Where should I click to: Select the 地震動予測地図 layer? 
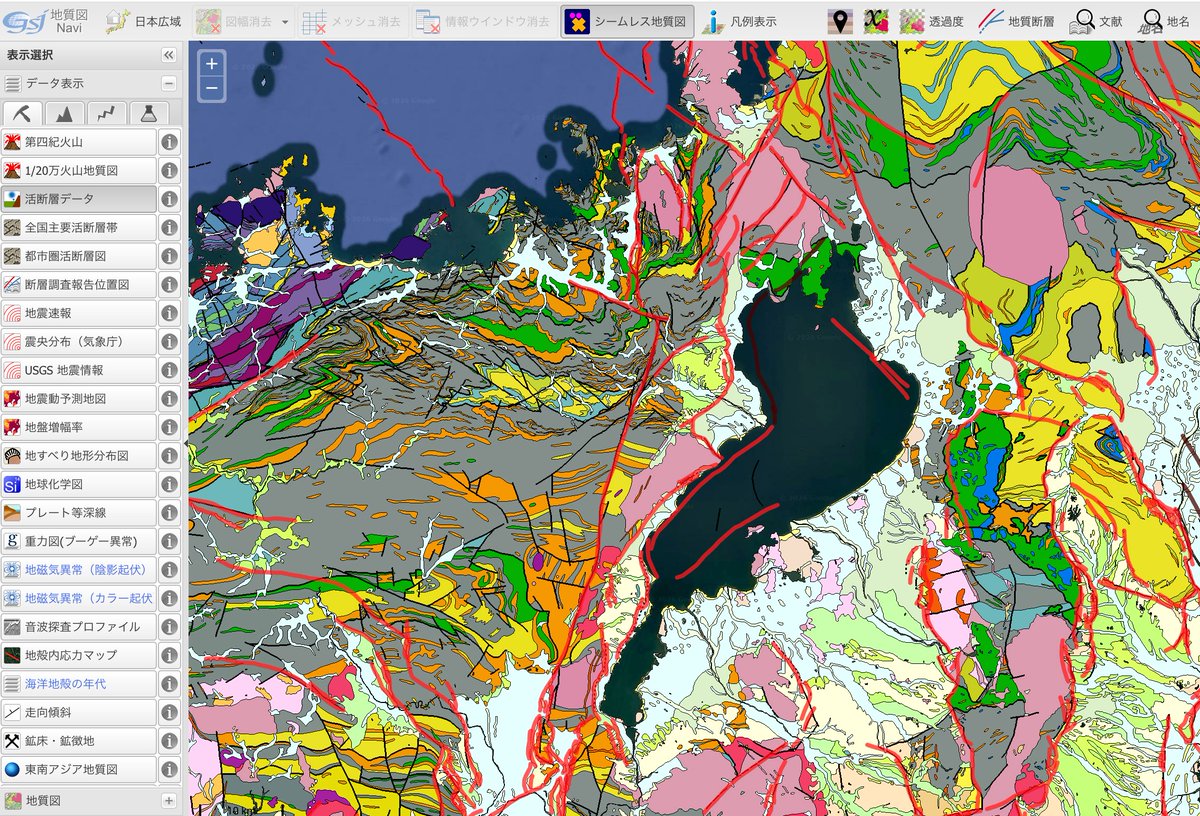(x=79, y=399)
